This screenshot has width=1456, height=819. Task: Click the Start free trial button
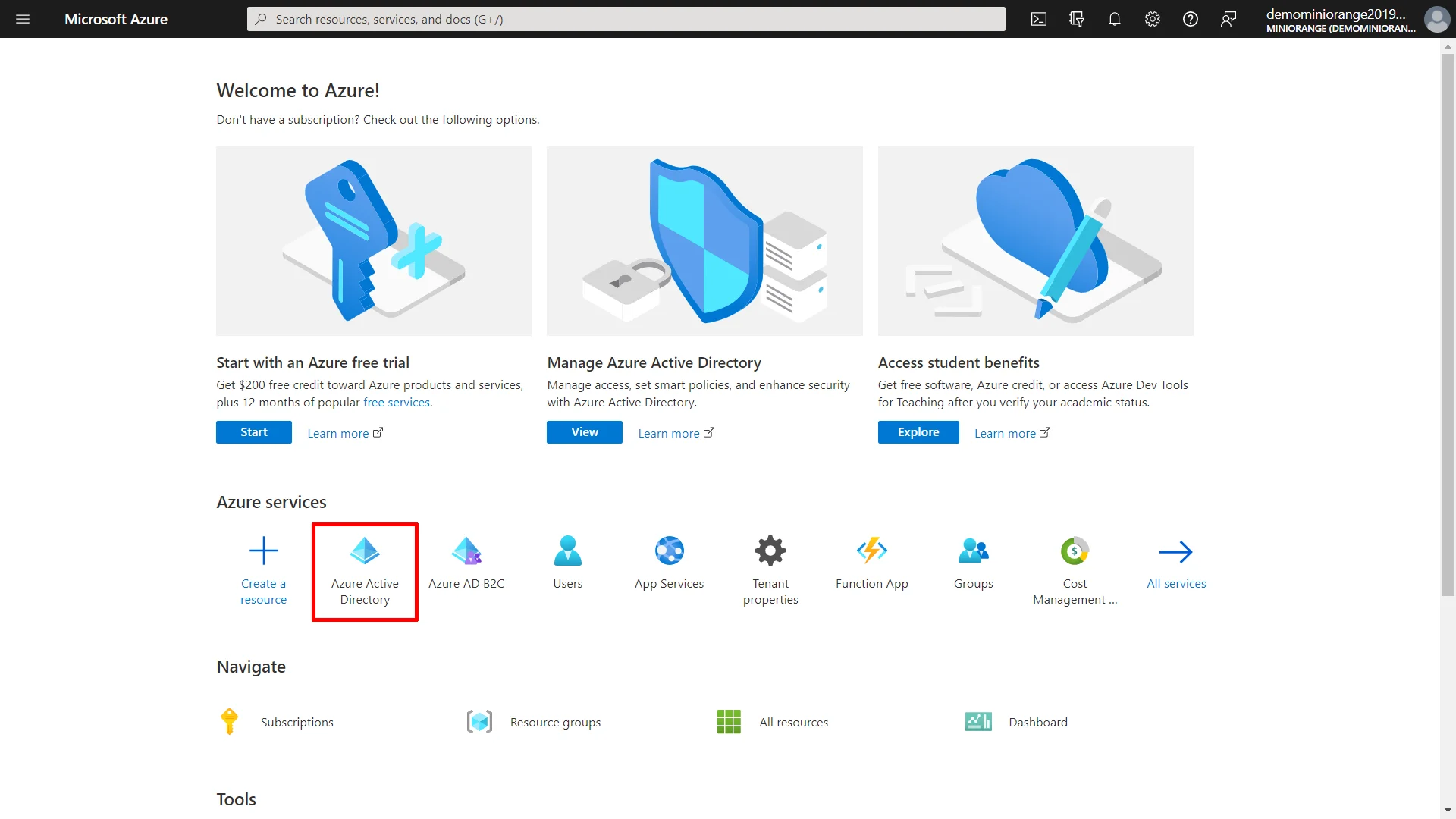[x=254, y=432]
